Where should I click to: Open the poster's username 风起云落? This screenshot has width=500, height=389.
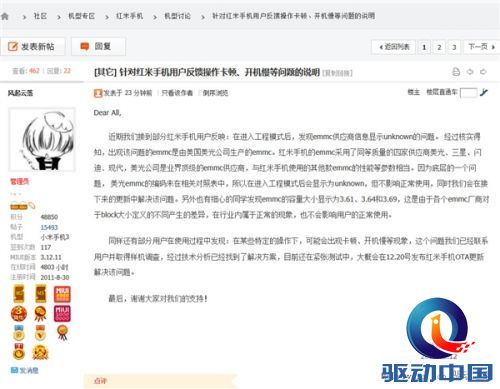[x=21, y=93]
